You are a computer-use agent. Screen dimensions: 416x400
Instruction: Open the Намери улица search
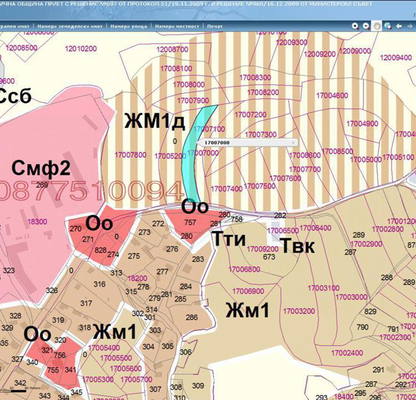tap(129, 26)
